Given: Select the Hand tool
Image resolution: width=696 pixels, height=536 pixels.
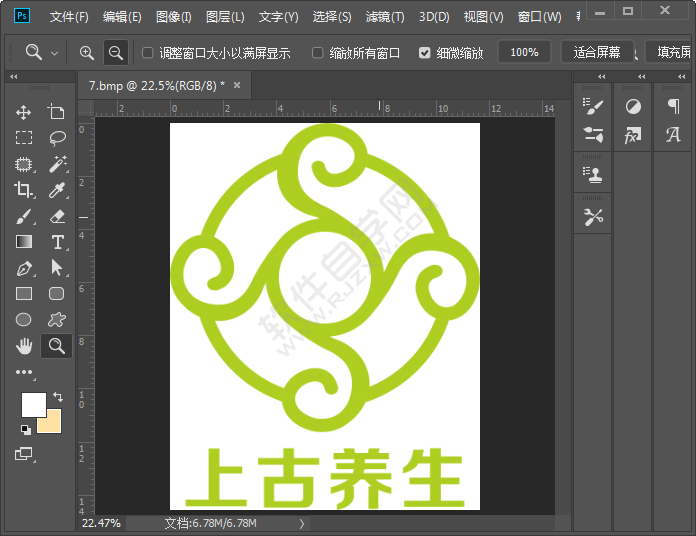Looking at the screenshot, I should [x=24, y=346].
